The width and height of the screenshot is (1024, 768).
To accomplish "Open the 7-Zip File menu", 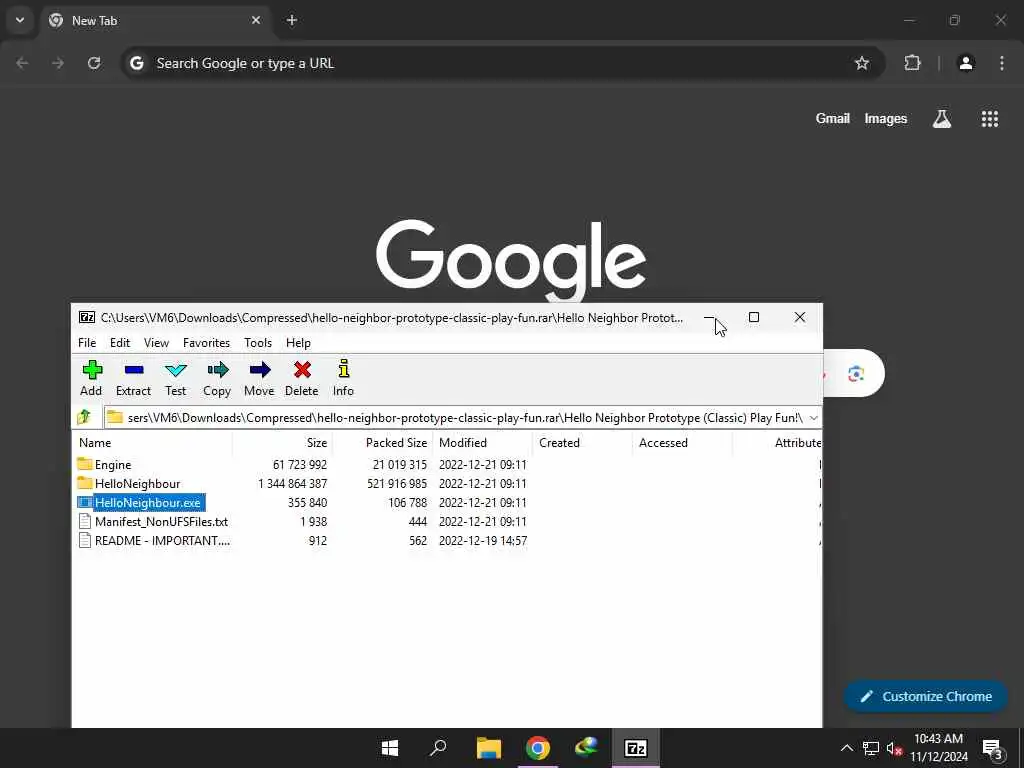I will 87,343.
